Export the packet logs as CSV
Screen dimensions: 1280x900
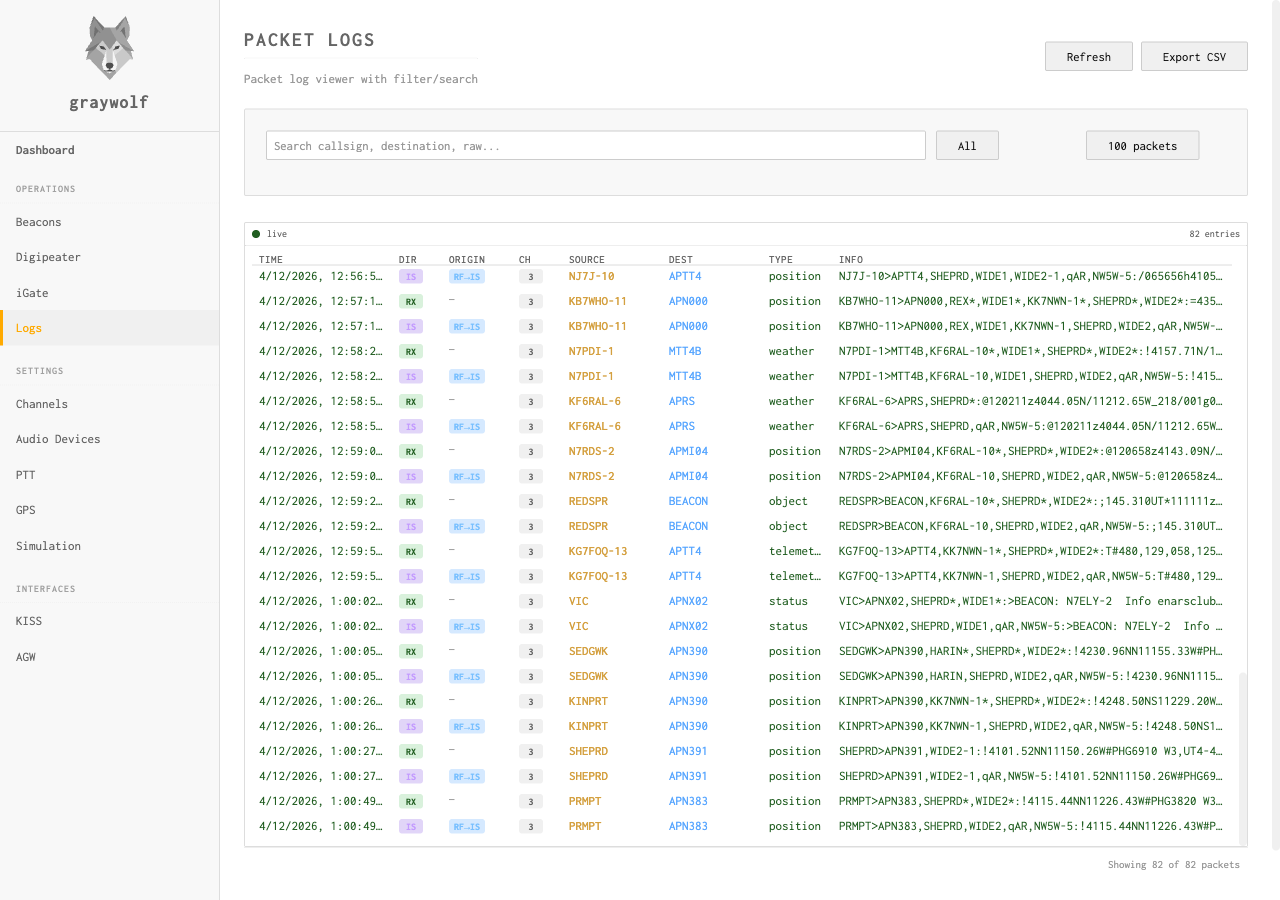[1194, 56]
